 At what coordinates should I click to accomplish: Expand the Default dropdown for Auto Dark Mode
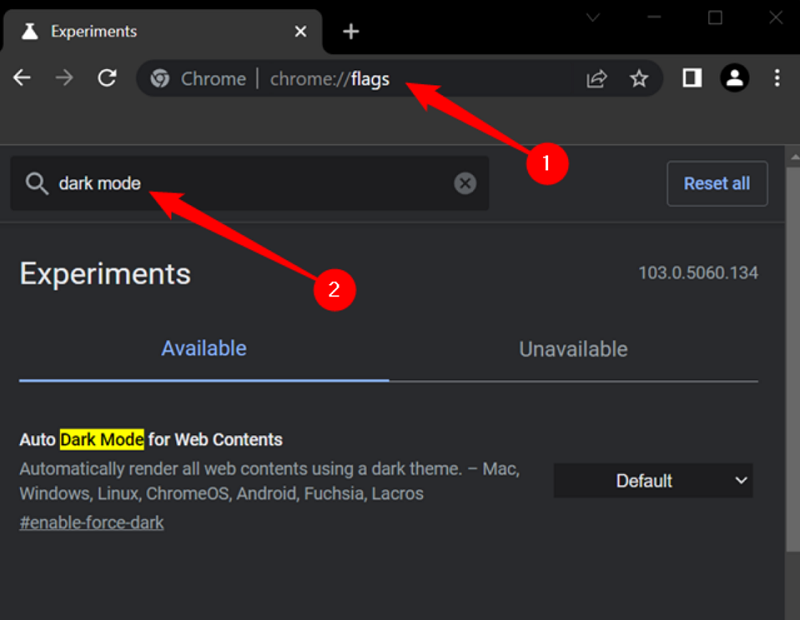[653, 481]
